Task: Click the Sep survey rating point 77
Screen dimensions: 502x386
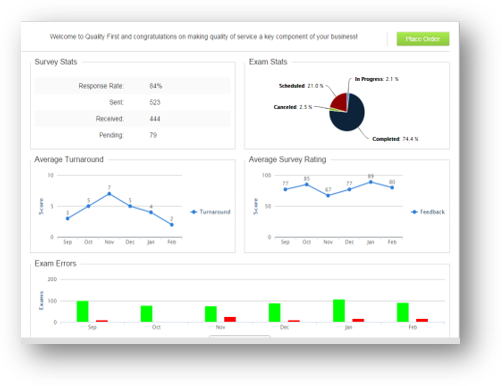Action: click(x=285, y=189)
